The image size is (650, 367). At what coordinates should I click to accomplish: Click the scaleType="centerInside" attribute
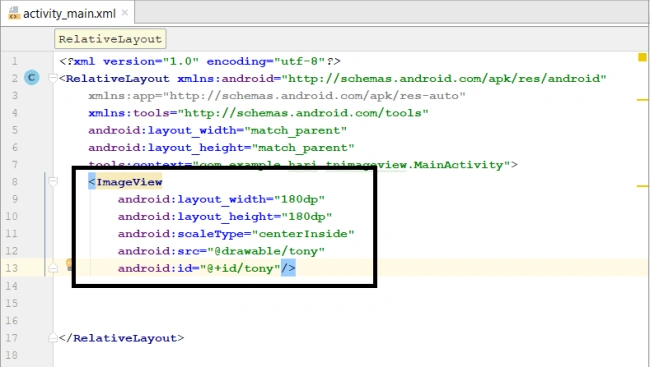coord(236,234)
